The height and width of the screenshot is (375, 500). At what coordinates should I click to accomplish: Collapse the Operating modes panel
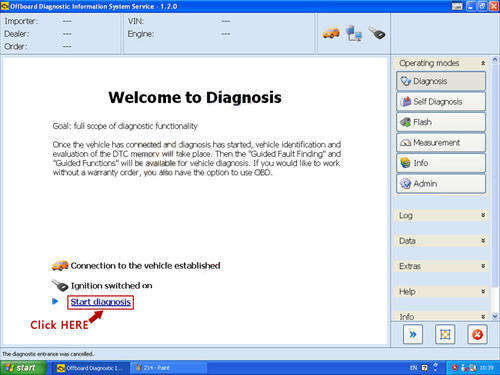[483, 63]
